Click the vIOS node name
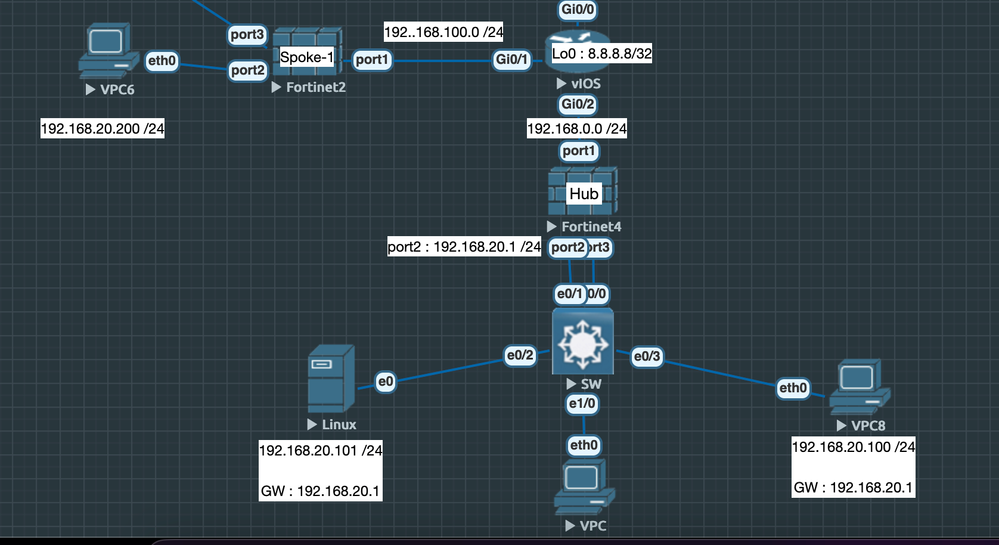Image resolution: width=999 pixels, height=545 pixels. tap(586, 84)
